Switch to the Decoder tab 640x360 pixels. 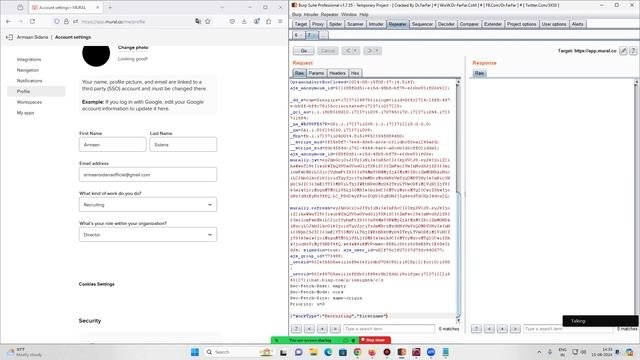[446, 24]
